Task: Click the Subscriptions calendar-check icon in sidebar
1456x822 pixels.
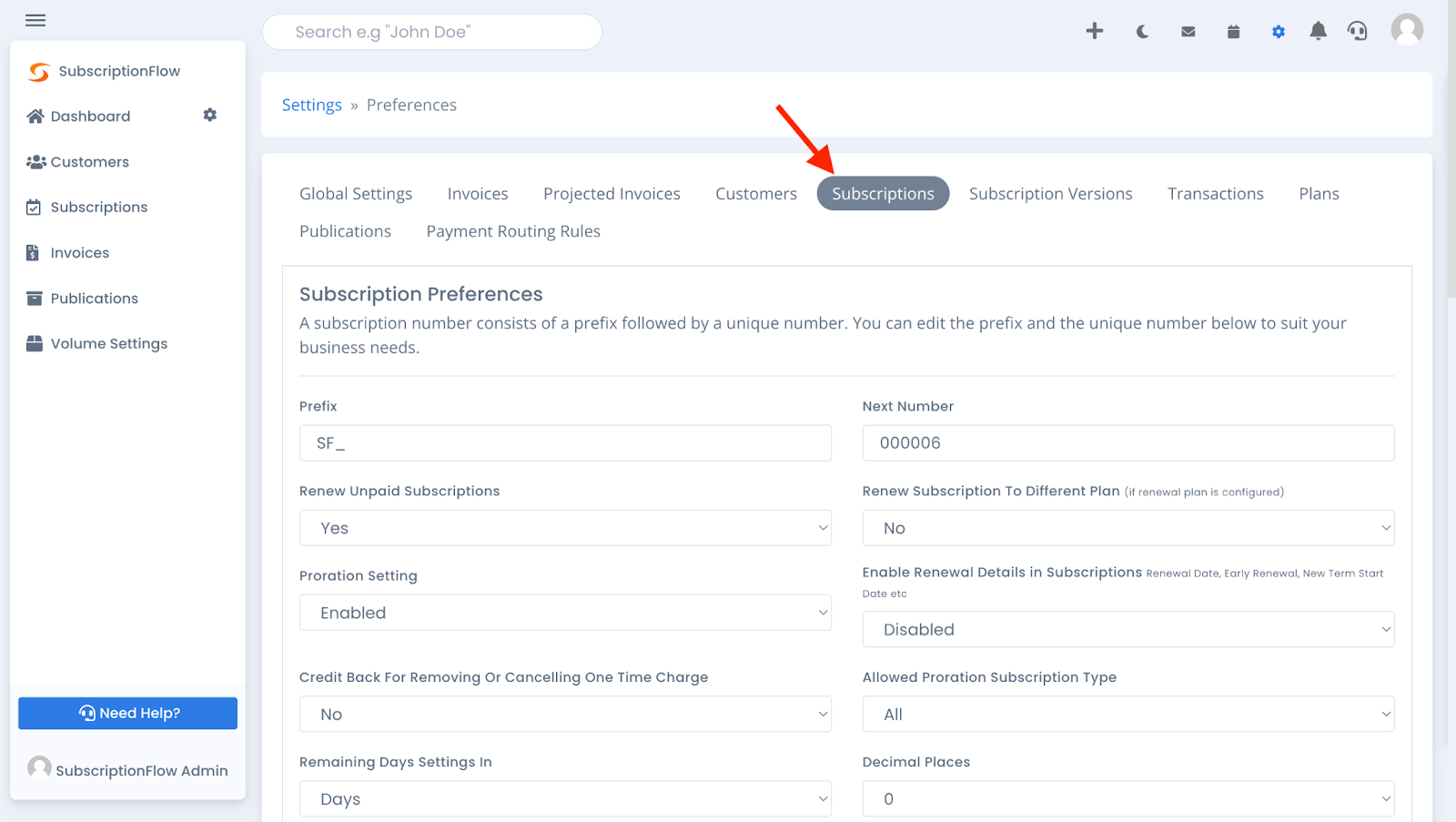Action: [34, 207]
